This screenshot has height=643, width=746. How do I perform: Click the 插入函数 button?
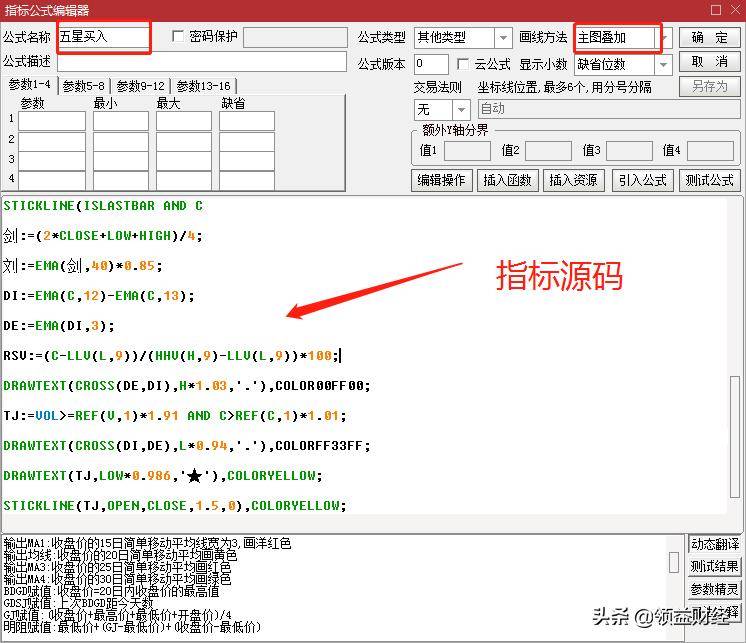(x=507, y=180)
